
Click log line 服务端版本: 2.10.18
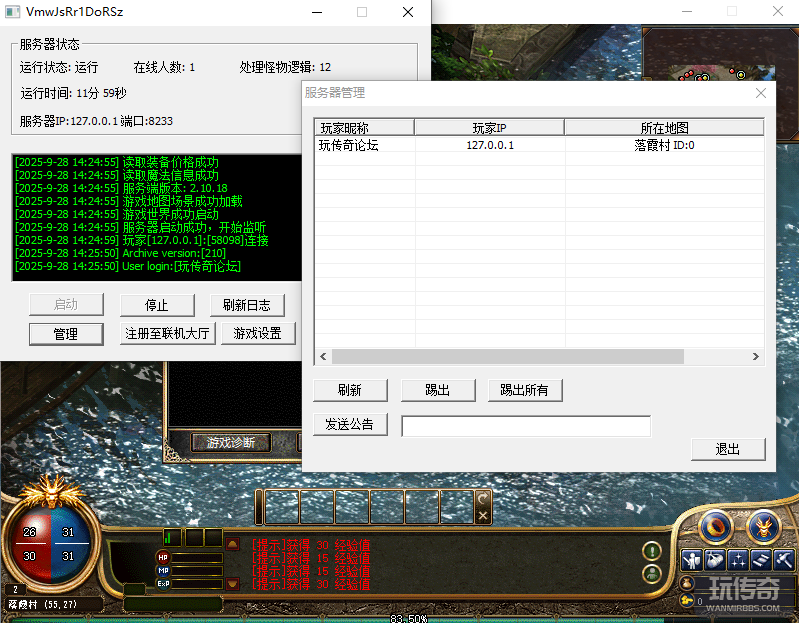[121, 188]
